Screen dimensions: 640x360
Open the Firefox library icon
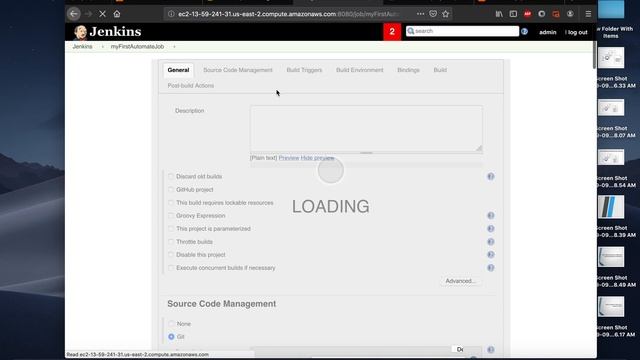click(x=499, y=14)
